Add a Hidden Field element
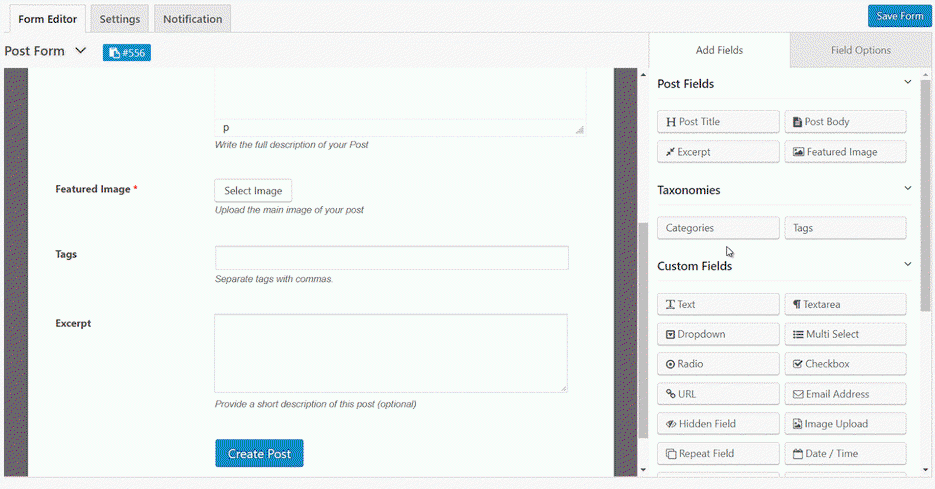Viewport: 935px width, 489px height. 717,424
